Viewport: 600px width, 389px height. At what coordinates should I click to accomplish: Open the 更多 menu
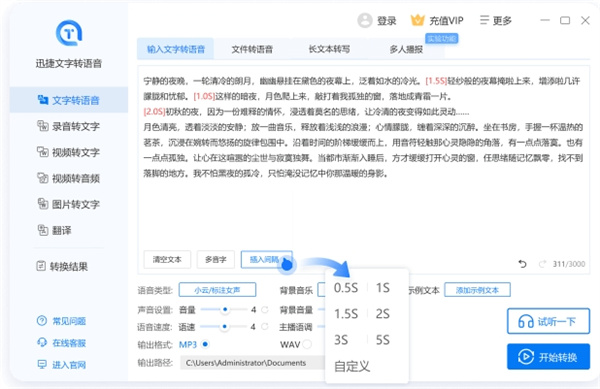pos(496,20)
